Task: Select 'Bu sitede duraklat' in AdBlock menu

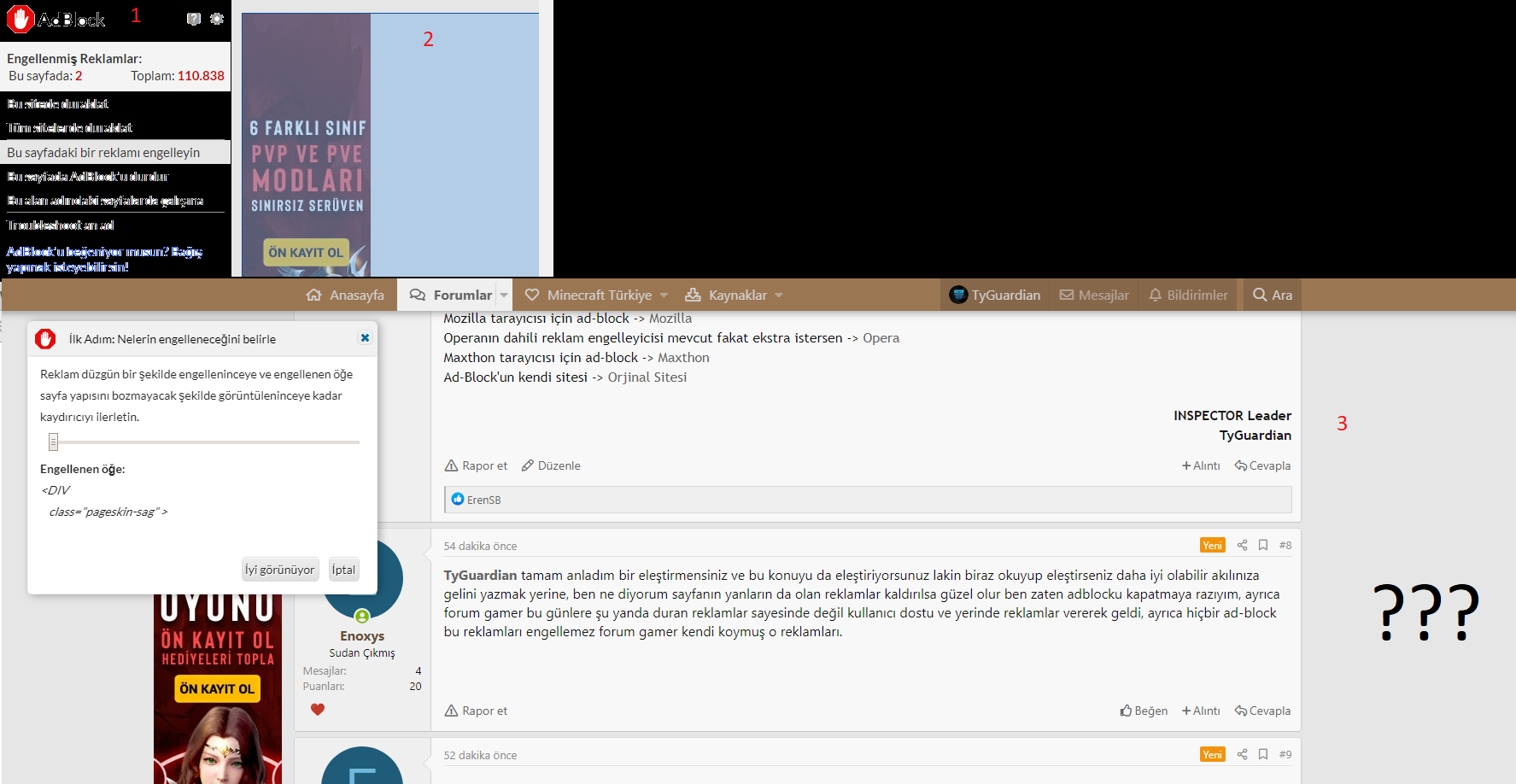Action: coord(58,103)
